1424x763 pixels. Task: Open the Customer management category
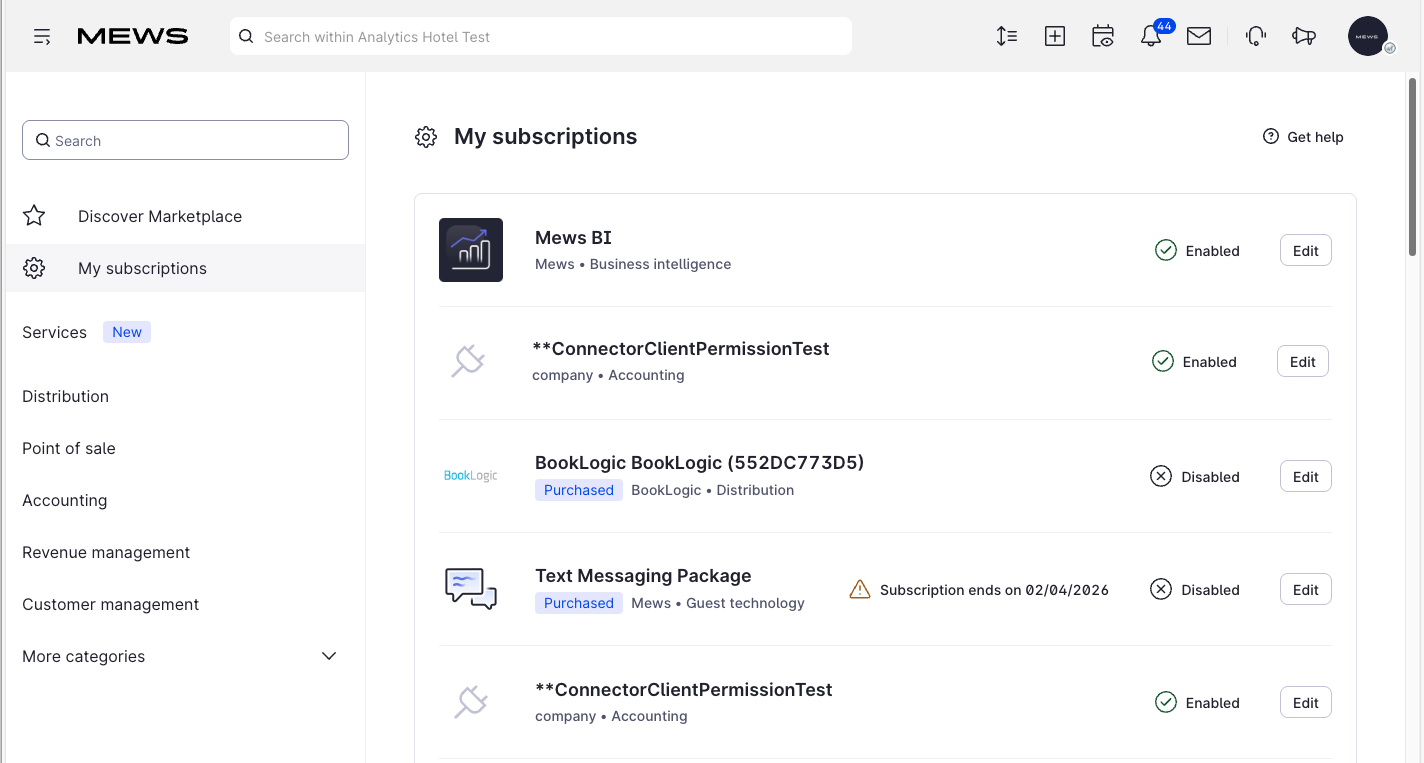click(x=110, y=604)
